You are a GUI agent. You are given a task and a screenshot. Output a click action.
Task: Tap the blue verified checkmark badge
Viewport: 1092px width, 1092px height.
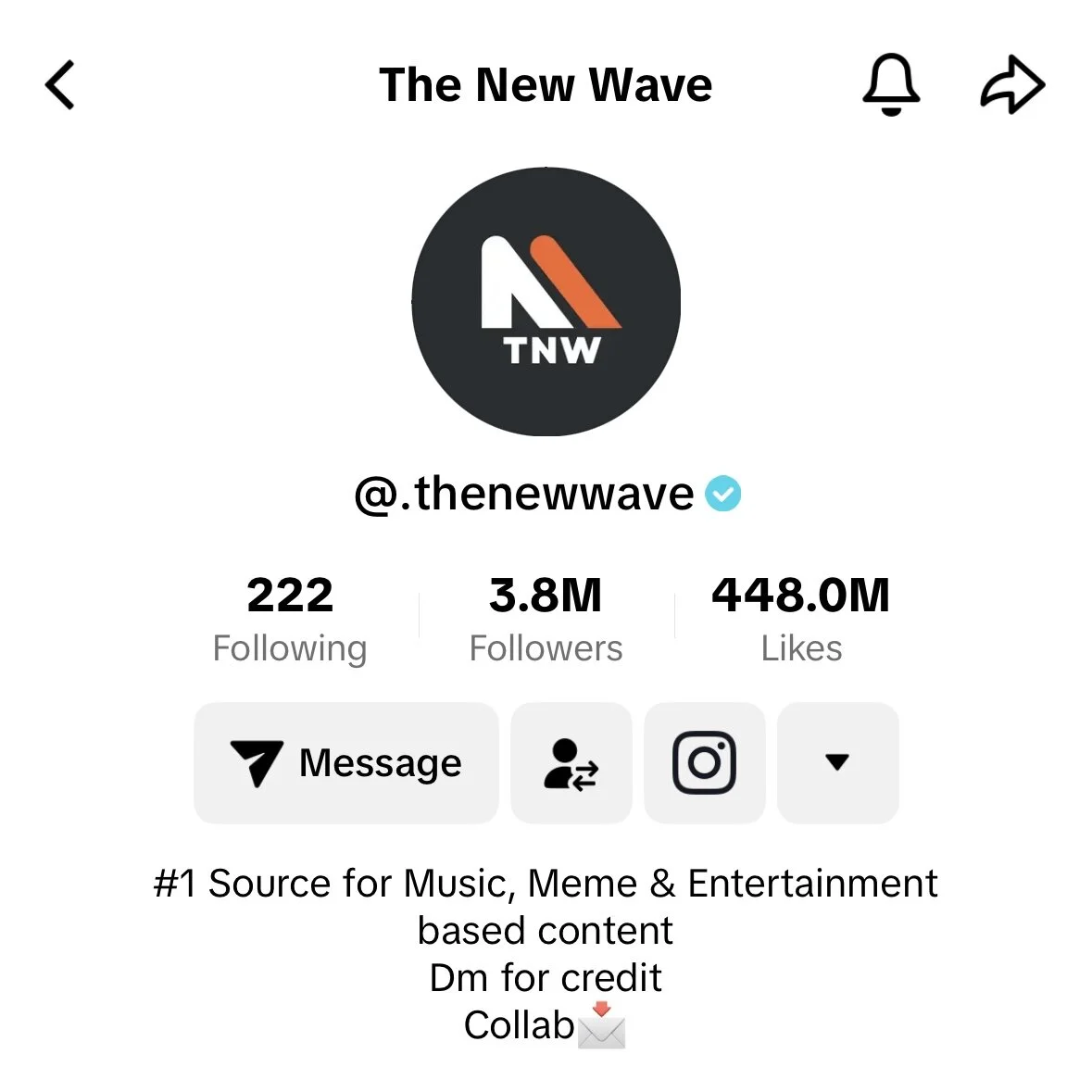click(x=722, y=494)
